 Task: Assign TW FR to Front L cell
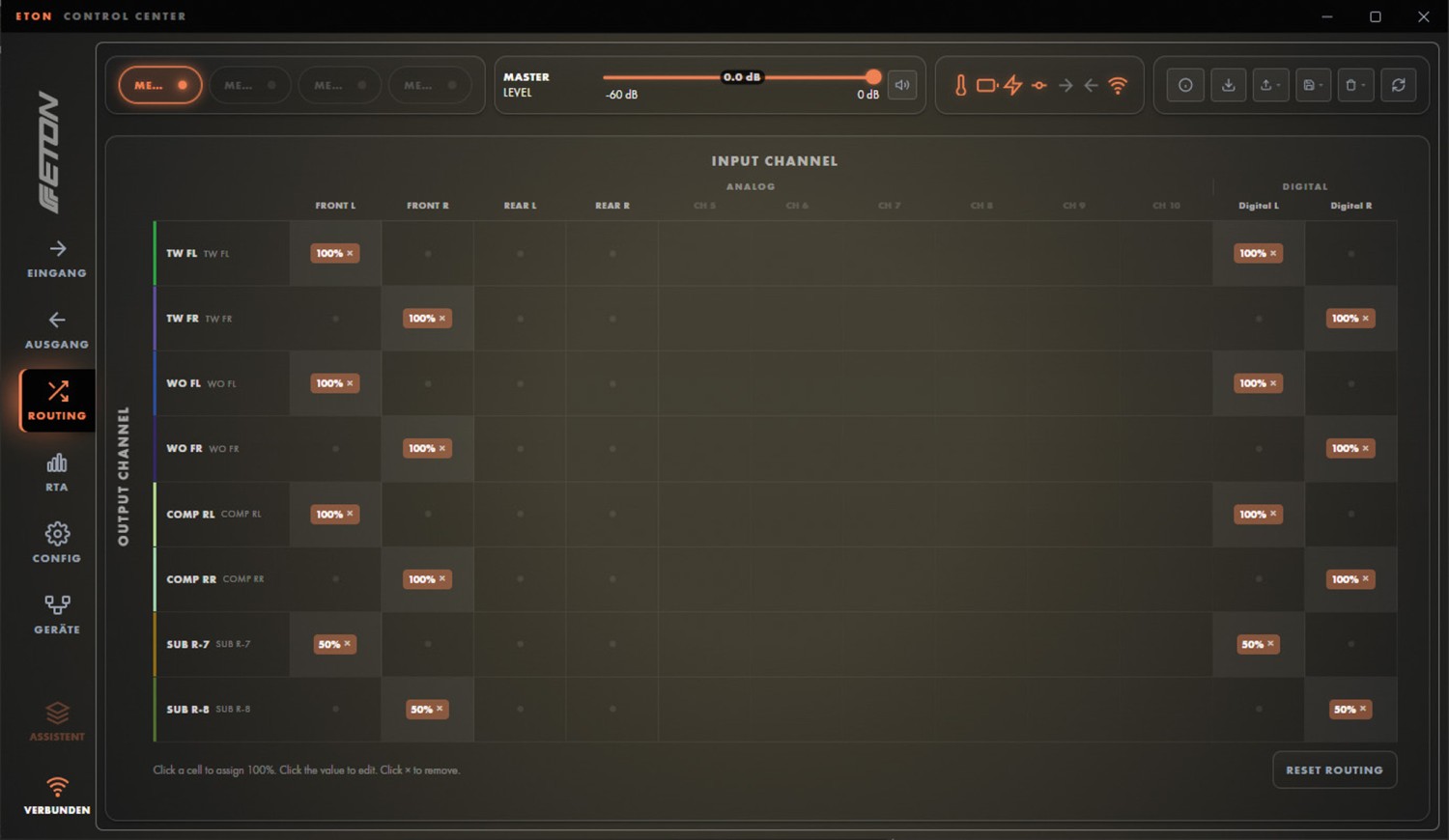click(x=335, y=318)
